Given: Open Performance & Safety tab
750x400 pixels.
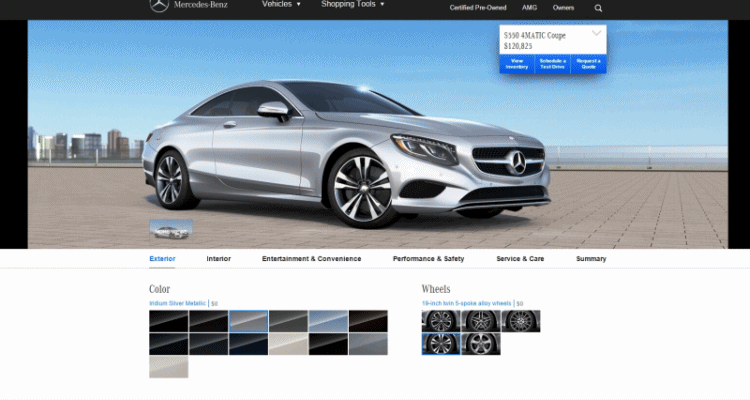Looking at the screenshot, I should 429,259.
